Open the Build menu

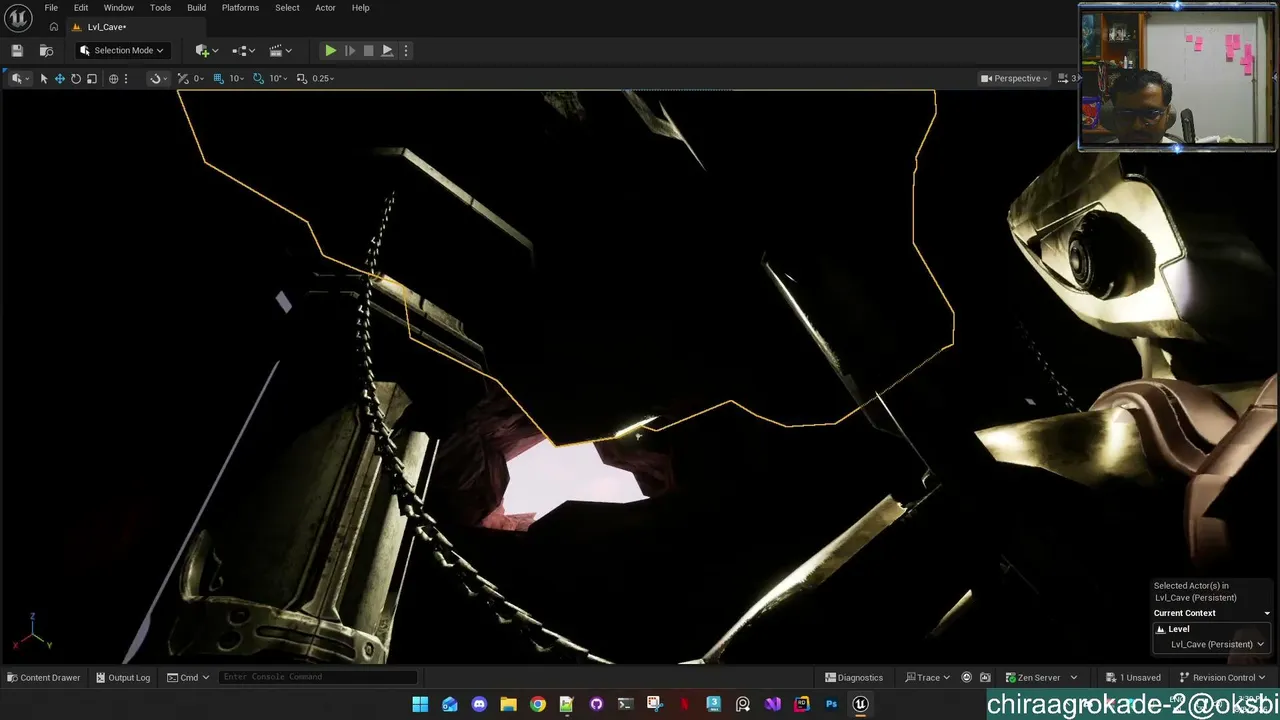(x=197, y=8)
